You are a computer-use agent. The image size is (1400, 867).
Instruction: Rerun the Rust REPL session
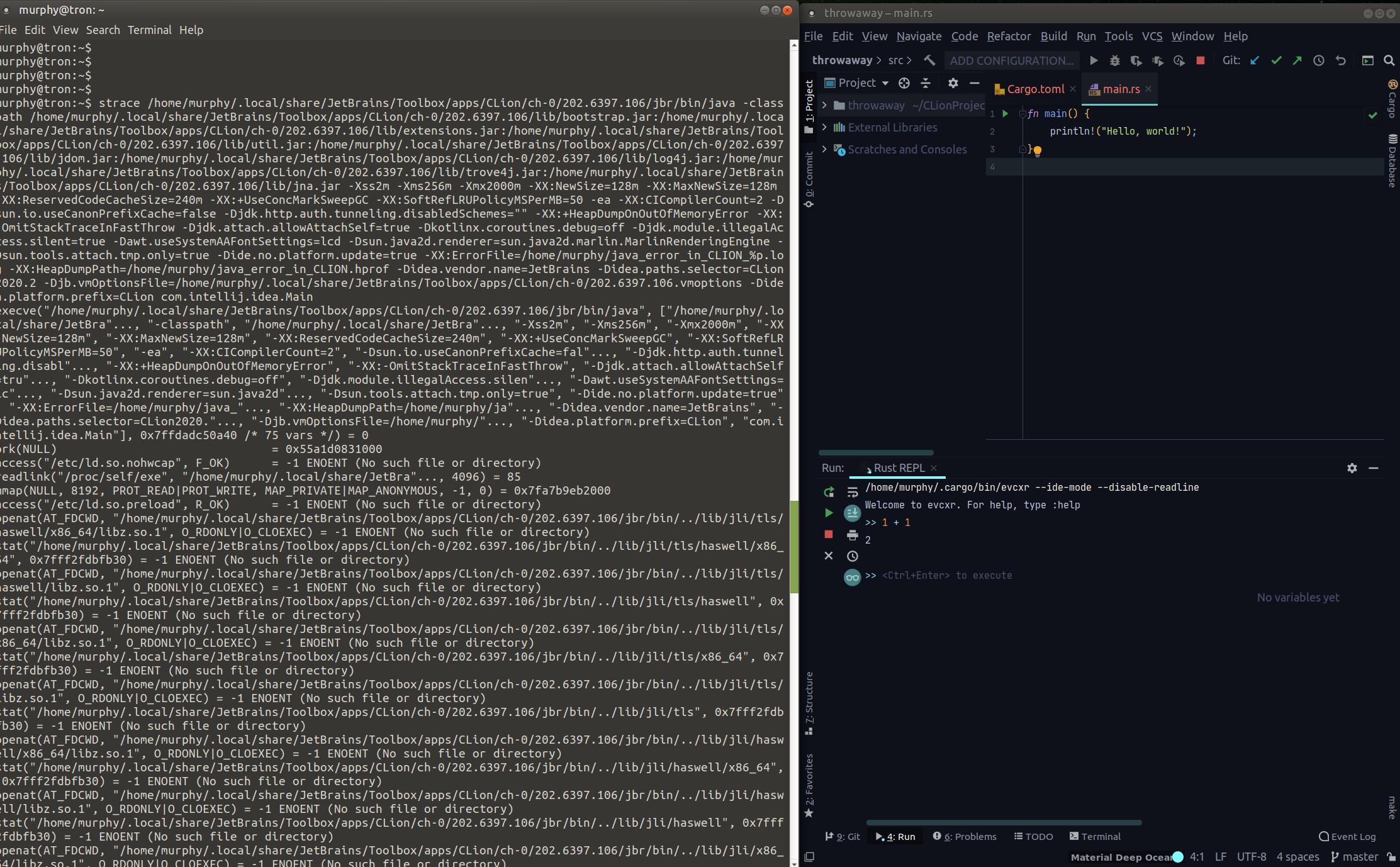(x=829, y=492)
